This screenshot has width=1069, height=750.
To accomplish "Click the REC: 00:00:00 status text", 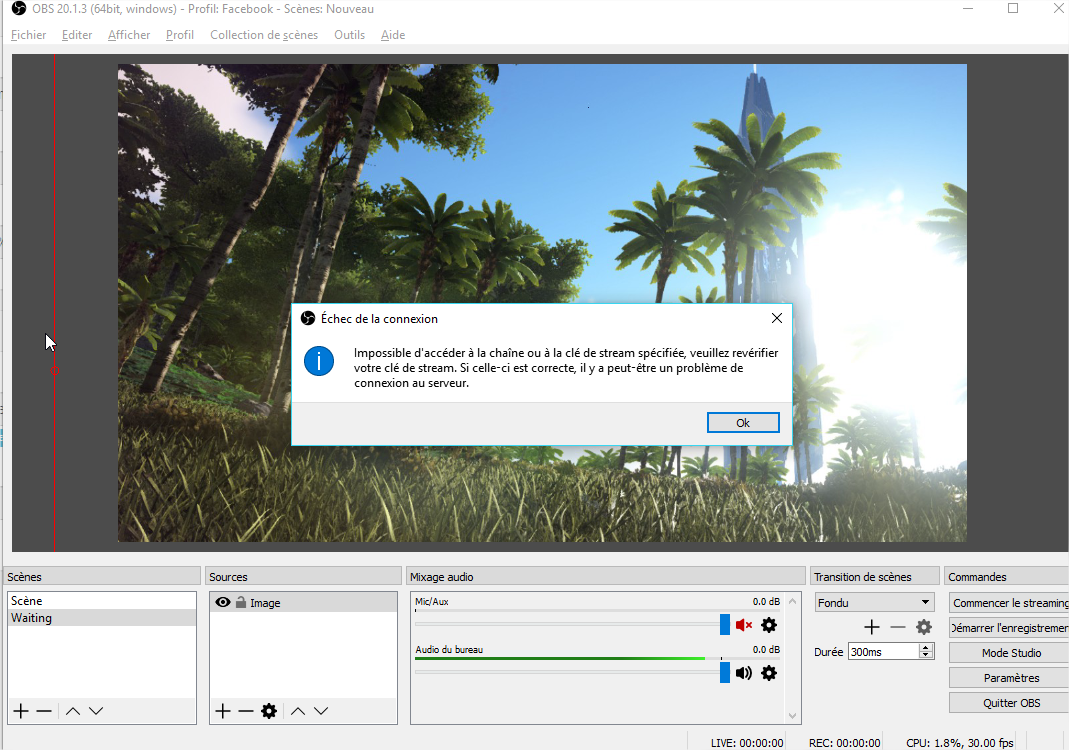I will [844, 742].
